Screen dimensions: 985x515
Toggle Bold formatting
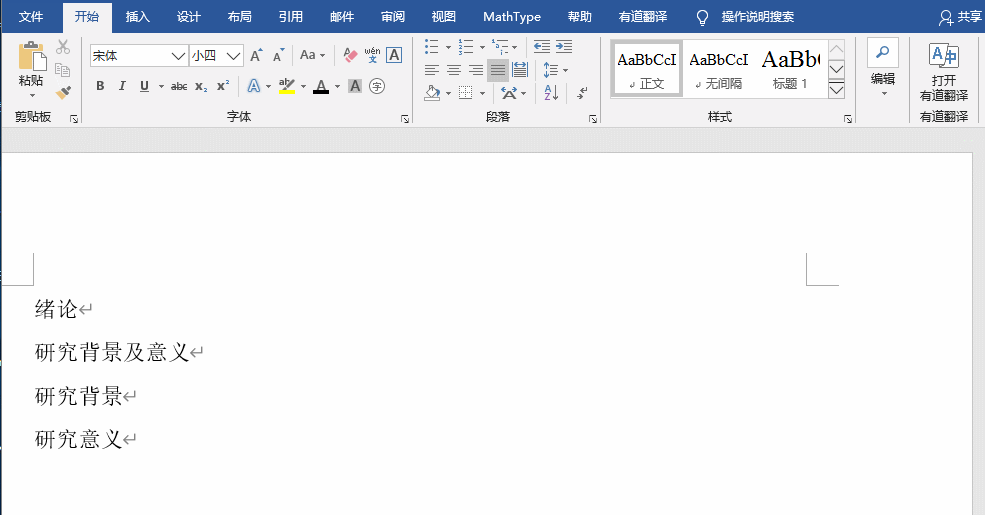100,86
